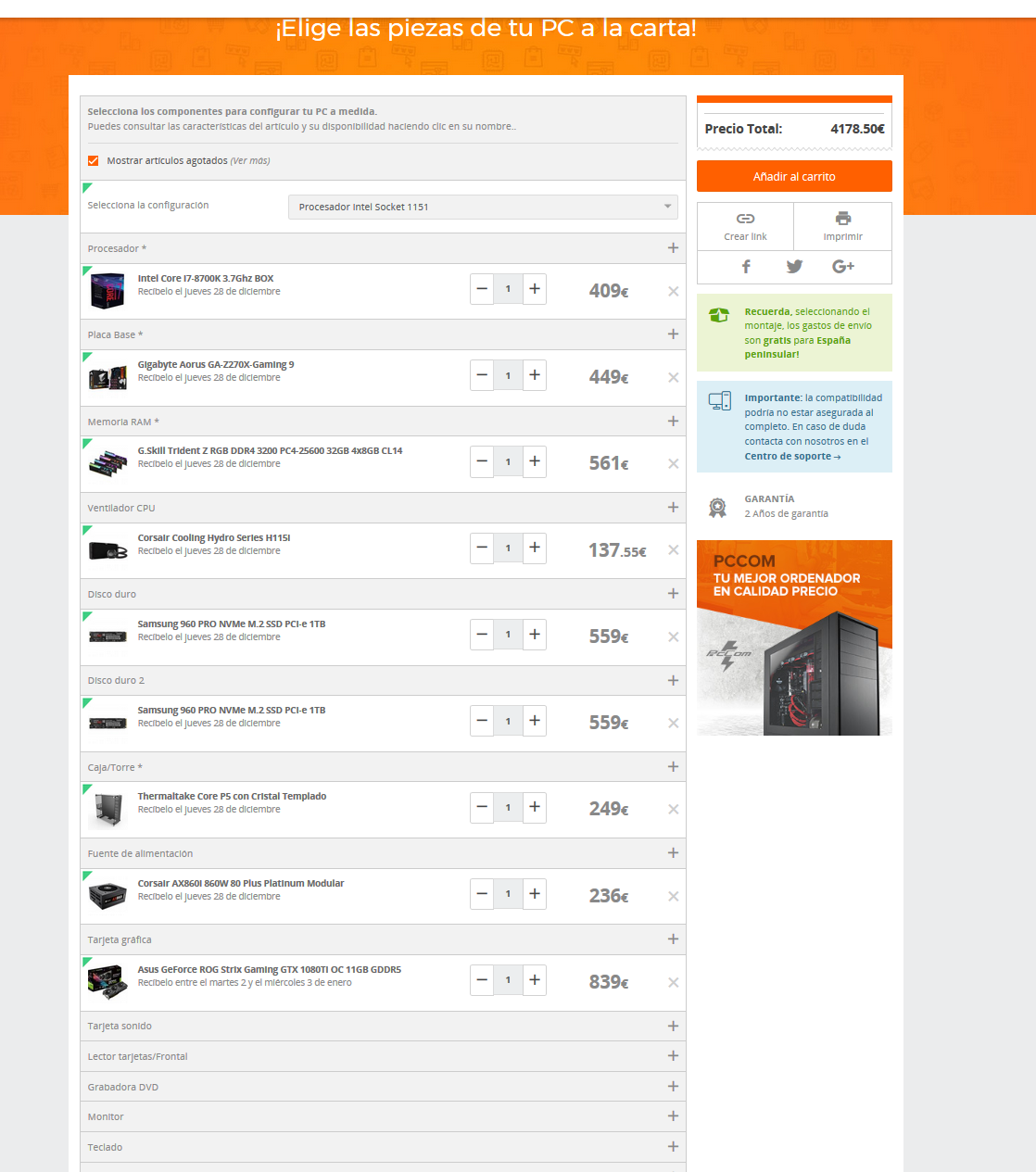The height and width of the screenshot is (1172, 1036).
Task: Decrease quantity of Corsair Hydro H115i cooler
Action: (x=482, y=548)
